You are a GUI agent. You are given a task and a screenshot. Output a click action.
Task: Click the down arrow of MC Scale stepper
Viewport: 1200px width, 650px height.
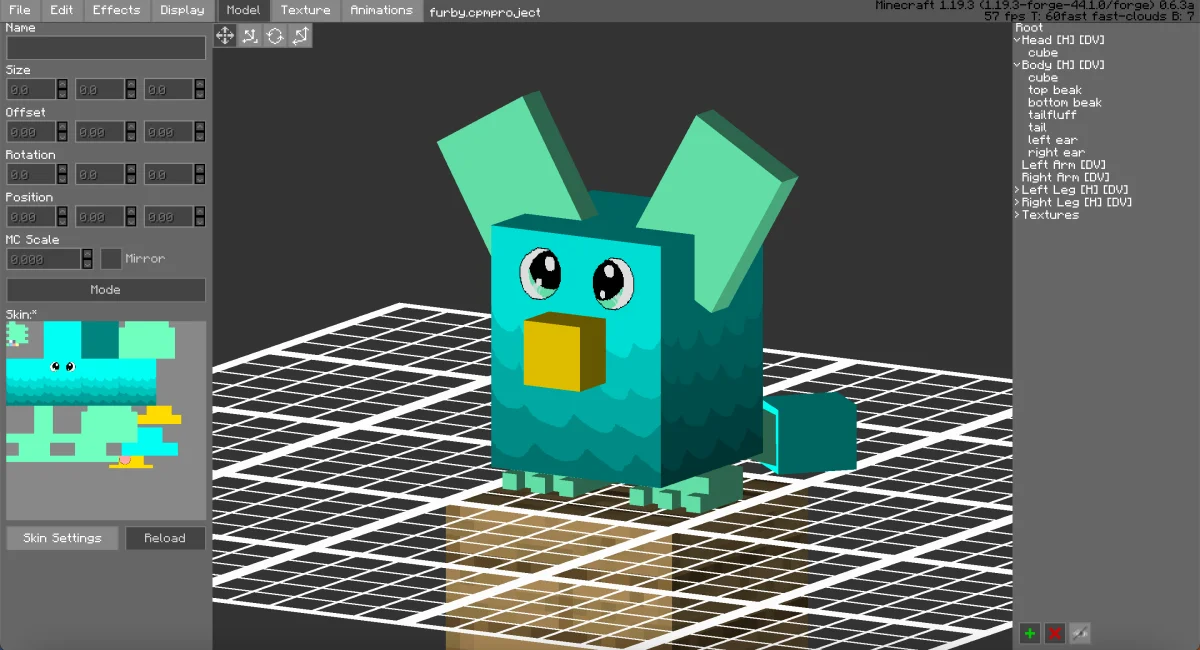tap(87, 264)
